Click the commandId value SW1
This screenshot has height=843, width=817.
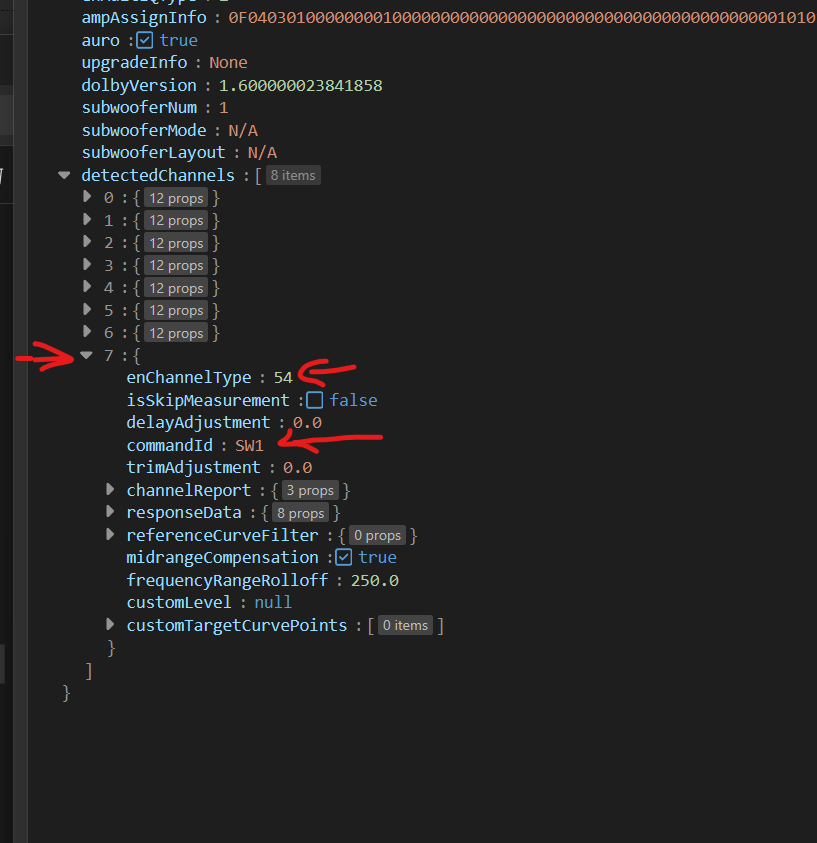pos(249,445)
